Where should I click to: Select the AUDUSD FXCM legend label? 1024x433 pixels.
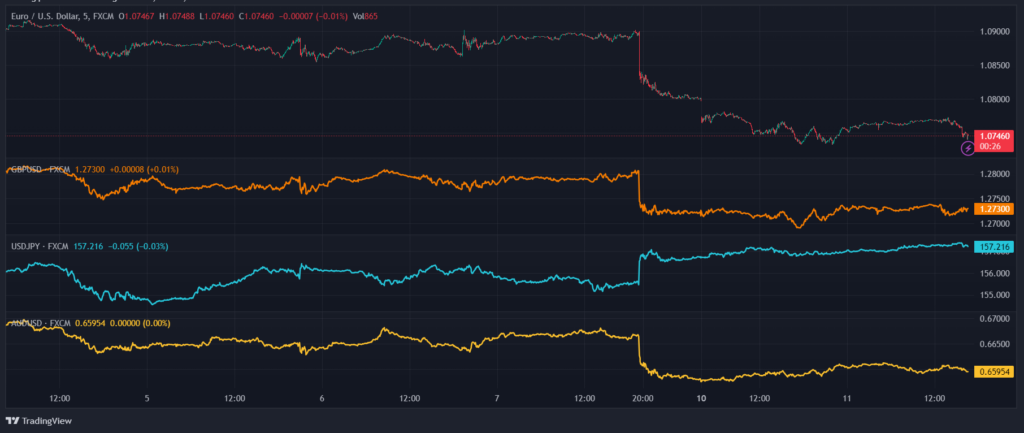pos(40,322)
